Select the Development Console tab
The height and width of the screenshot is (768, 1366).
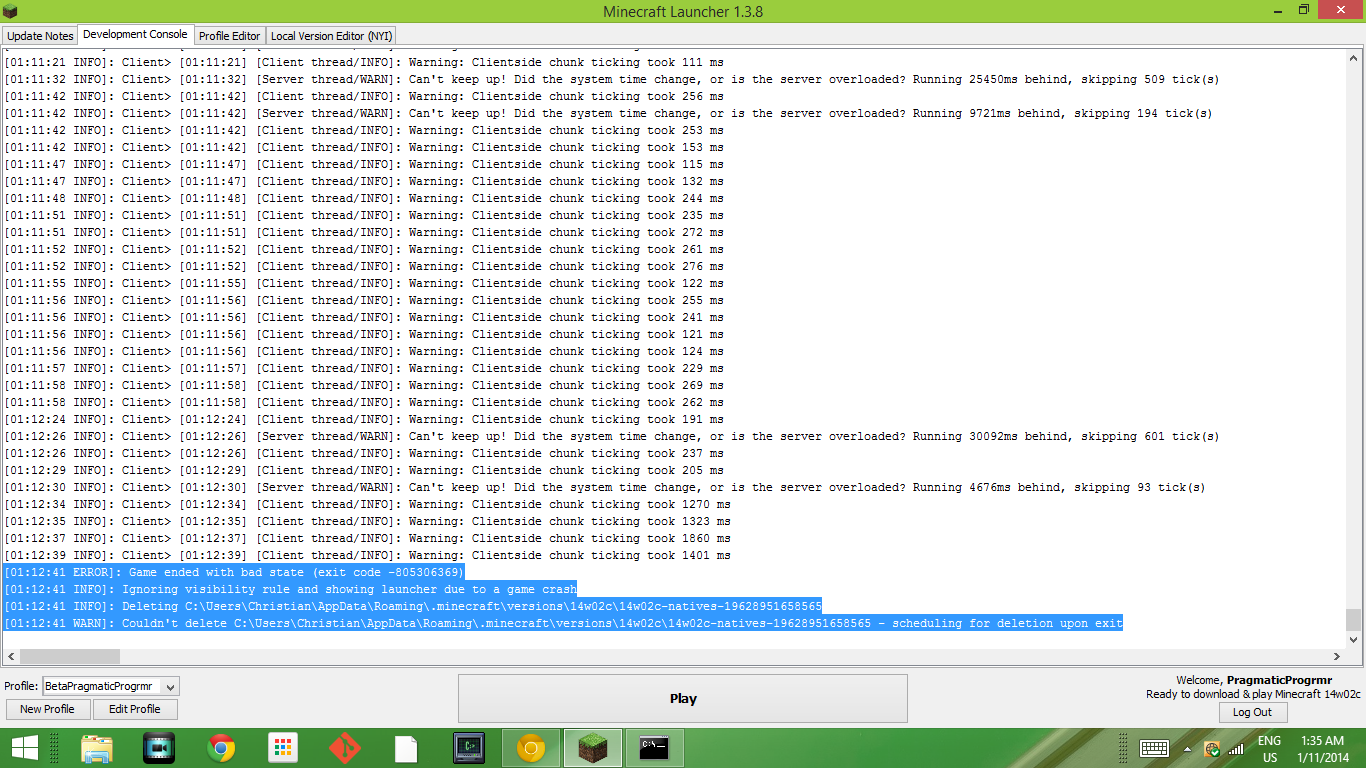pos(135,34)
